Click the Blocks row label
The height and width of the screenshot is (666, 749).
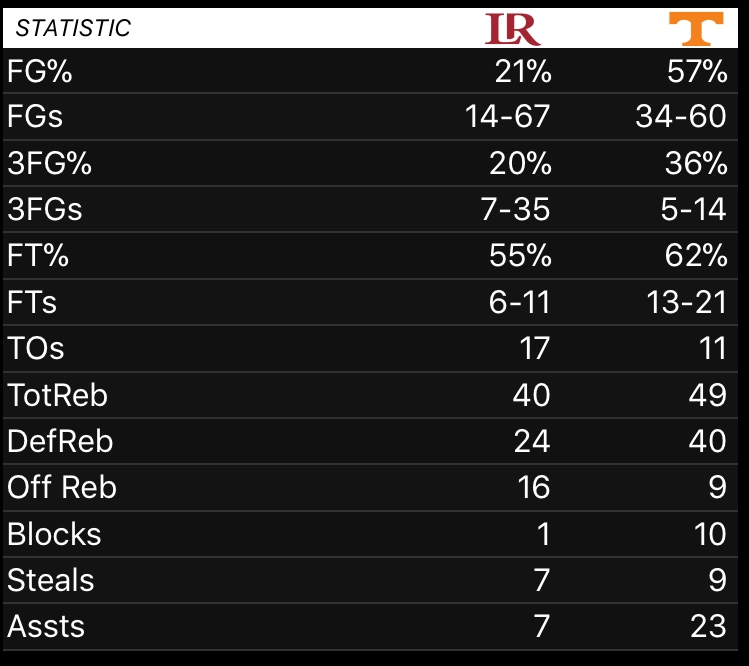[x=54, y=534]
